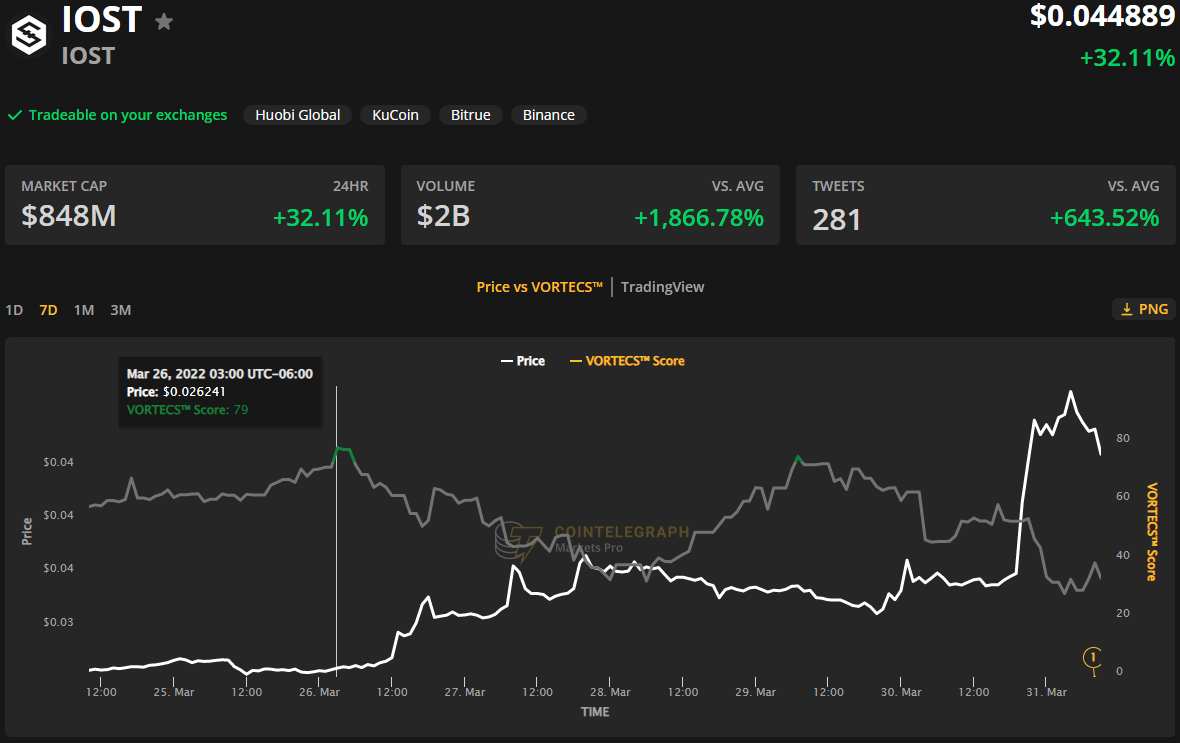Toggle the VORTECS Score legend entry
1180x743 pixels.
point(627,361)
